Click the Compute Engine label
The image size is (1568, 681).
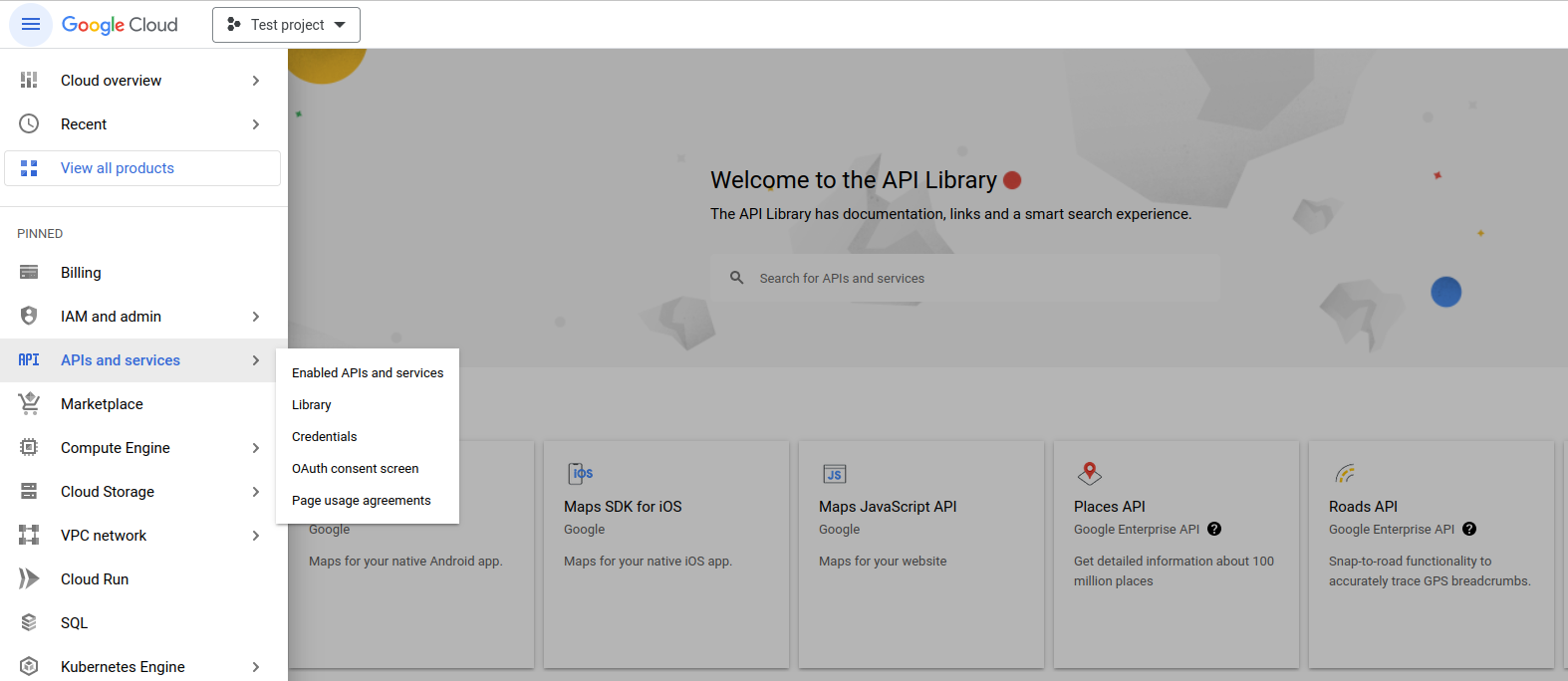116,447
